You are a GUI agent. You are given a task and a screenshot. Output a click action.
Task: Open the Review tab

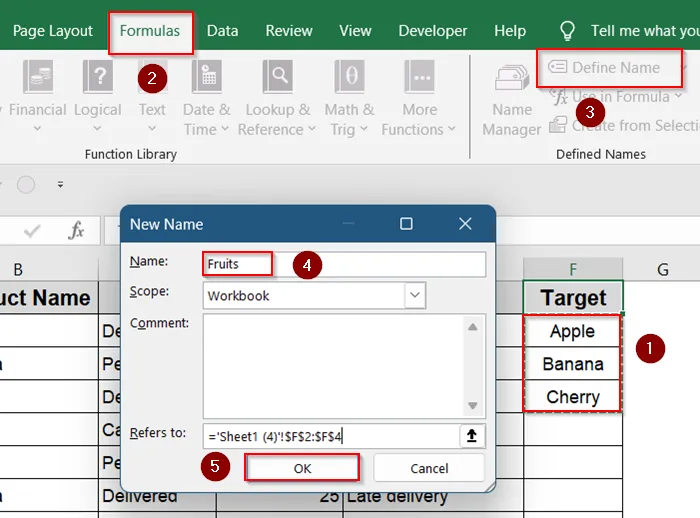pos(289,31)
